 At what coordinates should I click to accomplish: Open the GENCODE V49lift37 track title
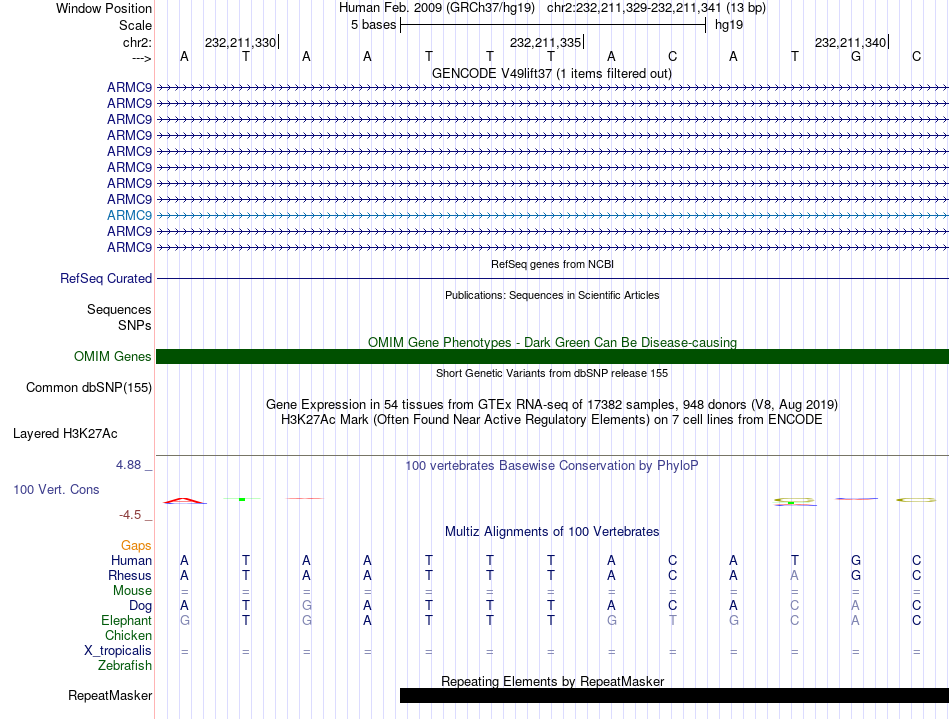click(x=551, y=73)
